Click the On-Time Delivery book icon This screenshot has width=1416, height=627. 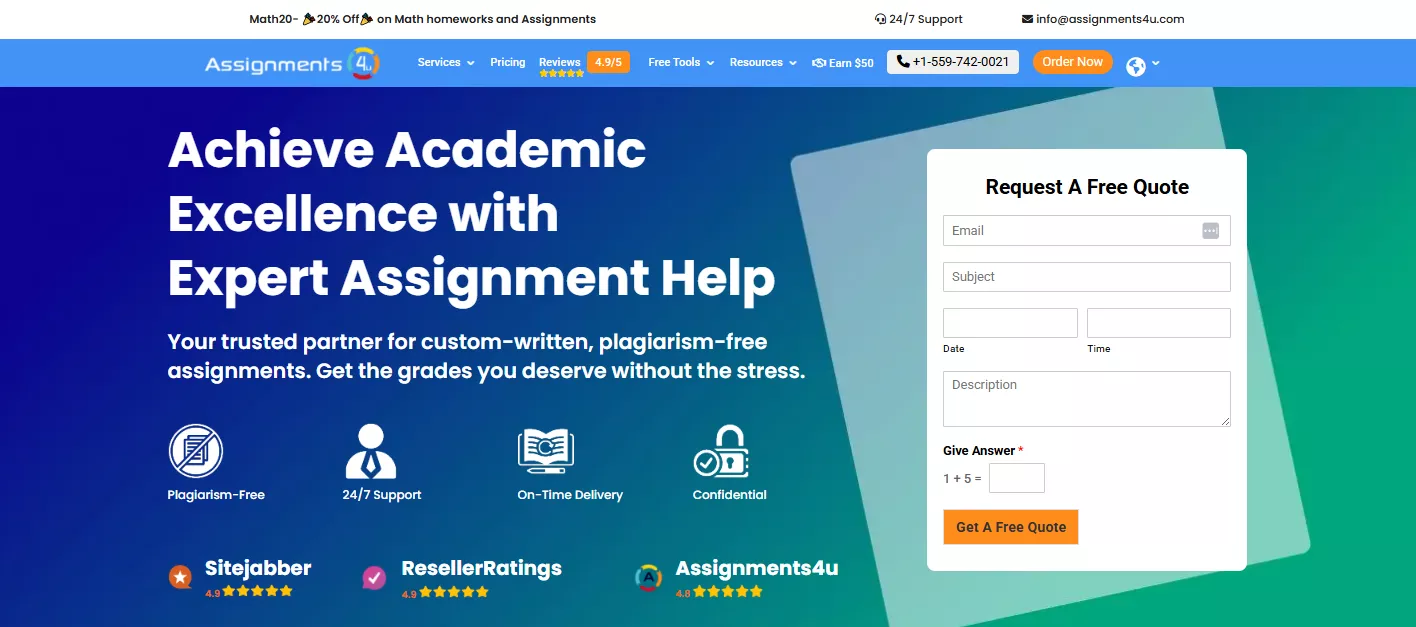point(545,452)
